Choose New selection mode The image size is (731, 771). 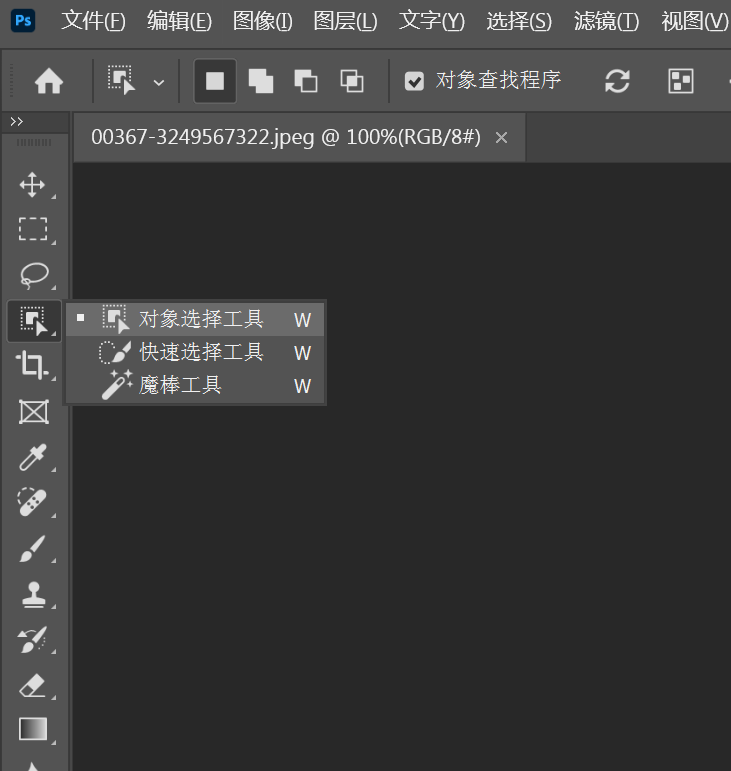(x=215, y=81)
